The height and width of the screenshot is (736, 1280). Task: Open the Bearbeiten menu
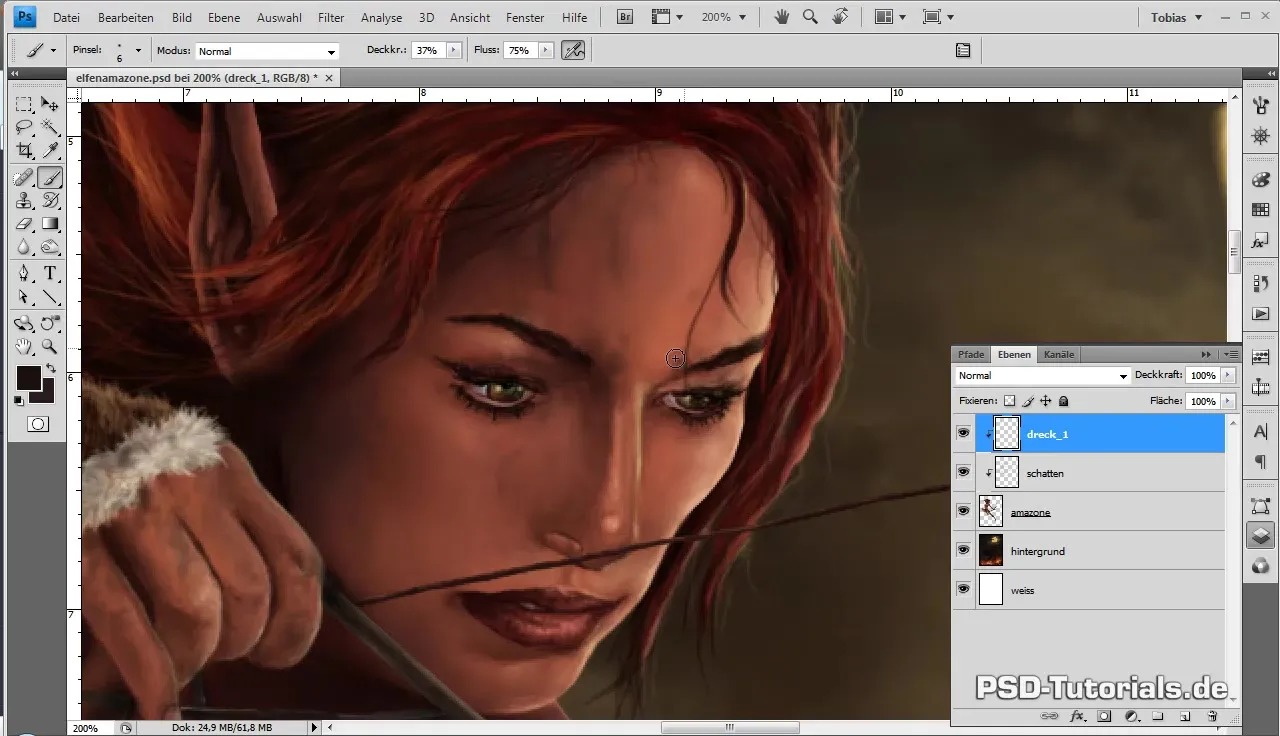point(126,17)
